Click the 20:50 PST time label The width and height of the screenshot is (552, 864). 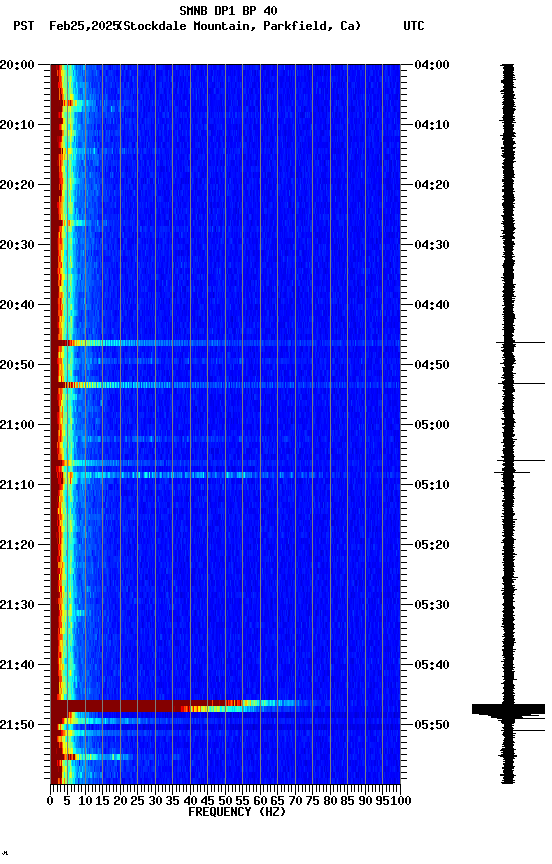(17, 365)
